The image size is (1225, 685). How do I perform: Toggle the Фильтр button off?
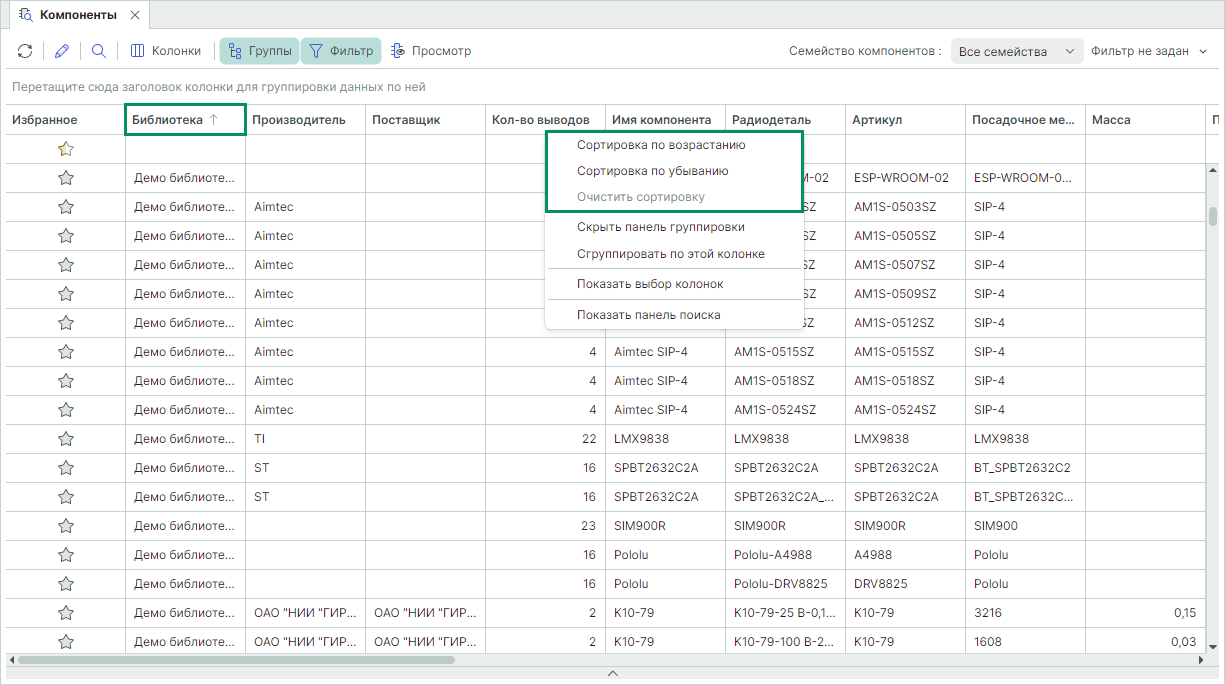click(x=341, y=51)
